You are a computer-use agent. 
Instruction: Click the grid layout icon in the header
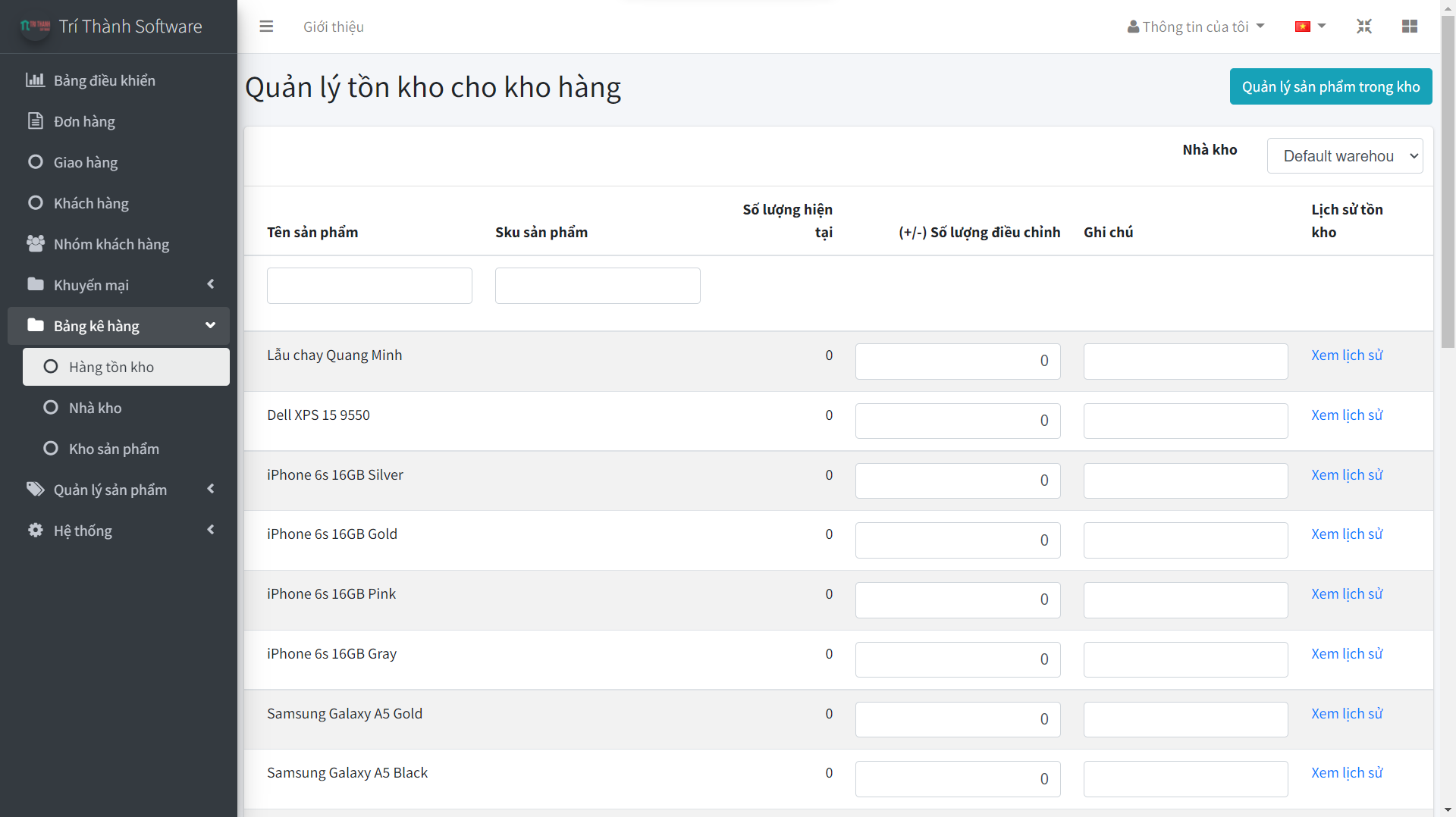click(1410, 27)
